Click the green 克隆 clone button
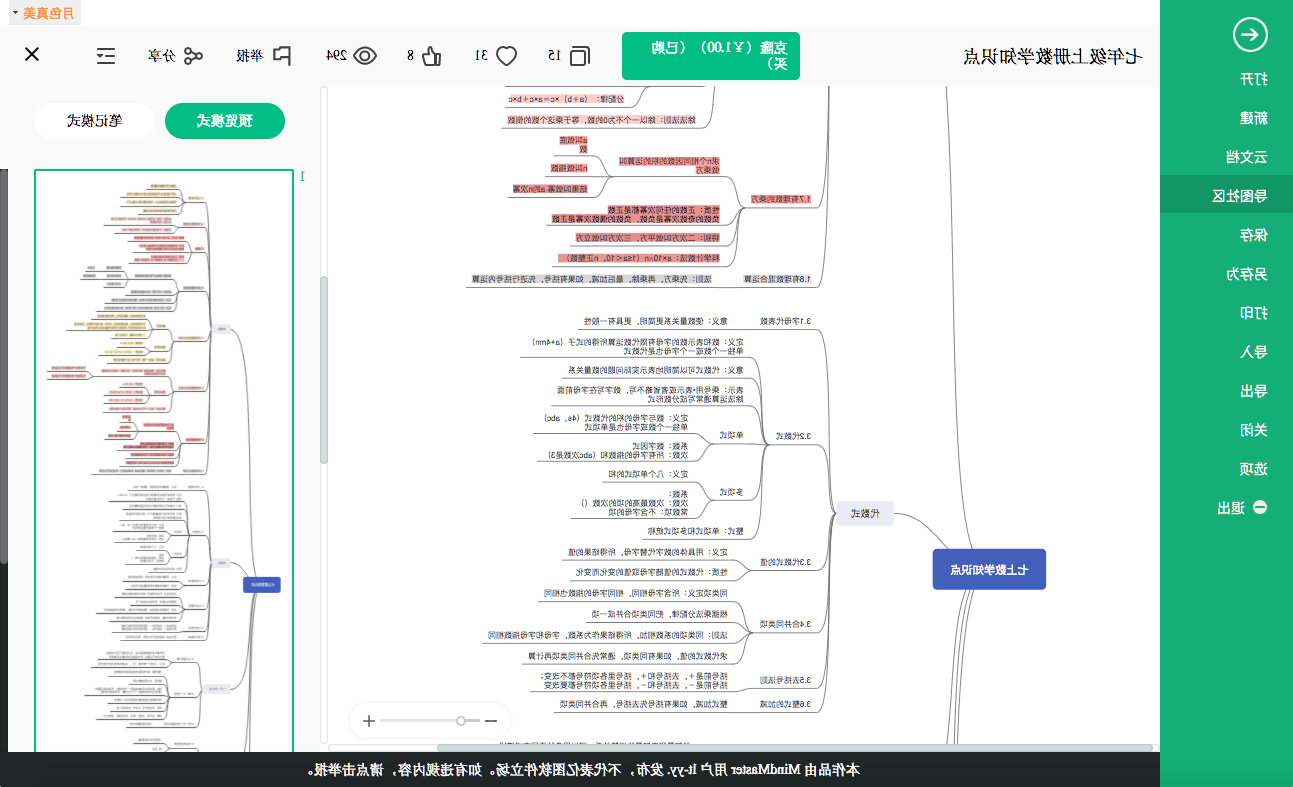 pos(711,56)
